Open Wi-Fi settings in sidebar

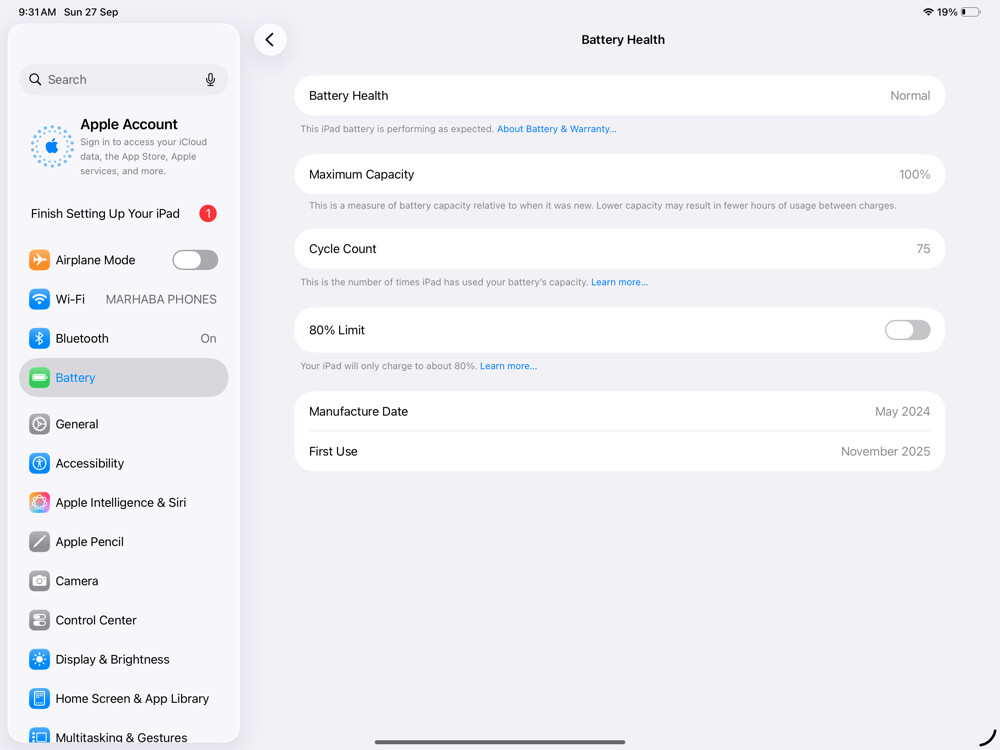[x=124, y=299]
